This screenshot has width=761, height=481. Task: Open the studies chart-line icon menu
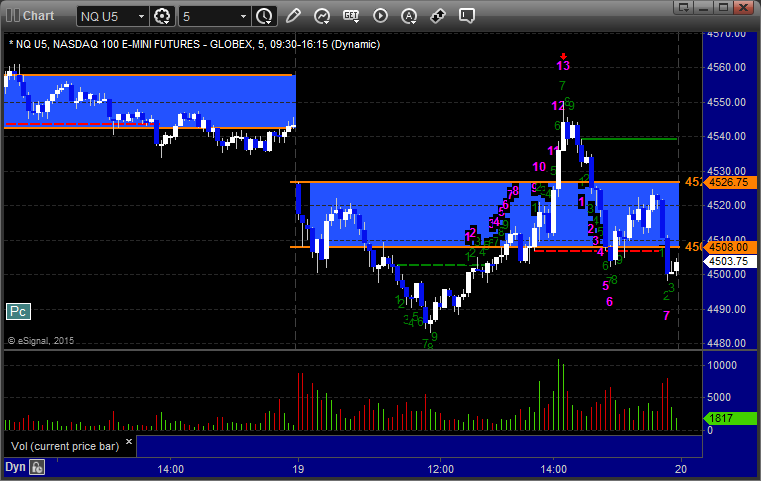click(322, 16)
